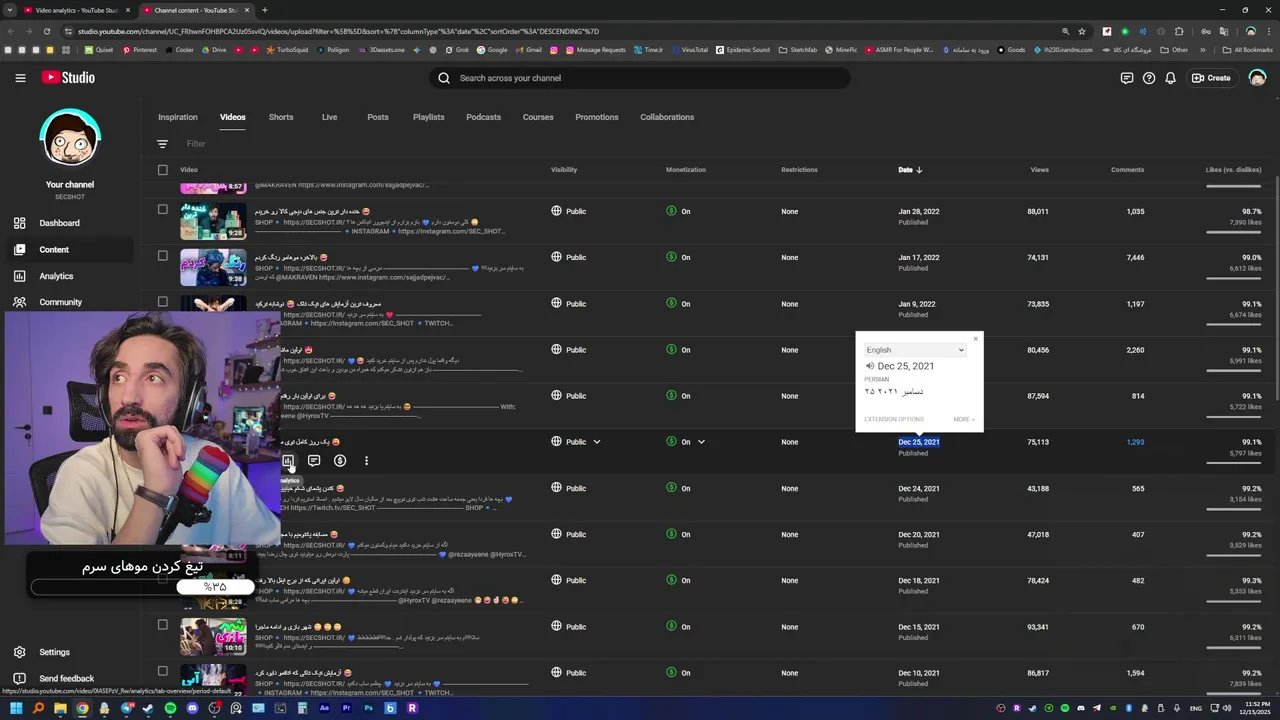Open Photoshop from the taskbar

[x=368, y=708]
